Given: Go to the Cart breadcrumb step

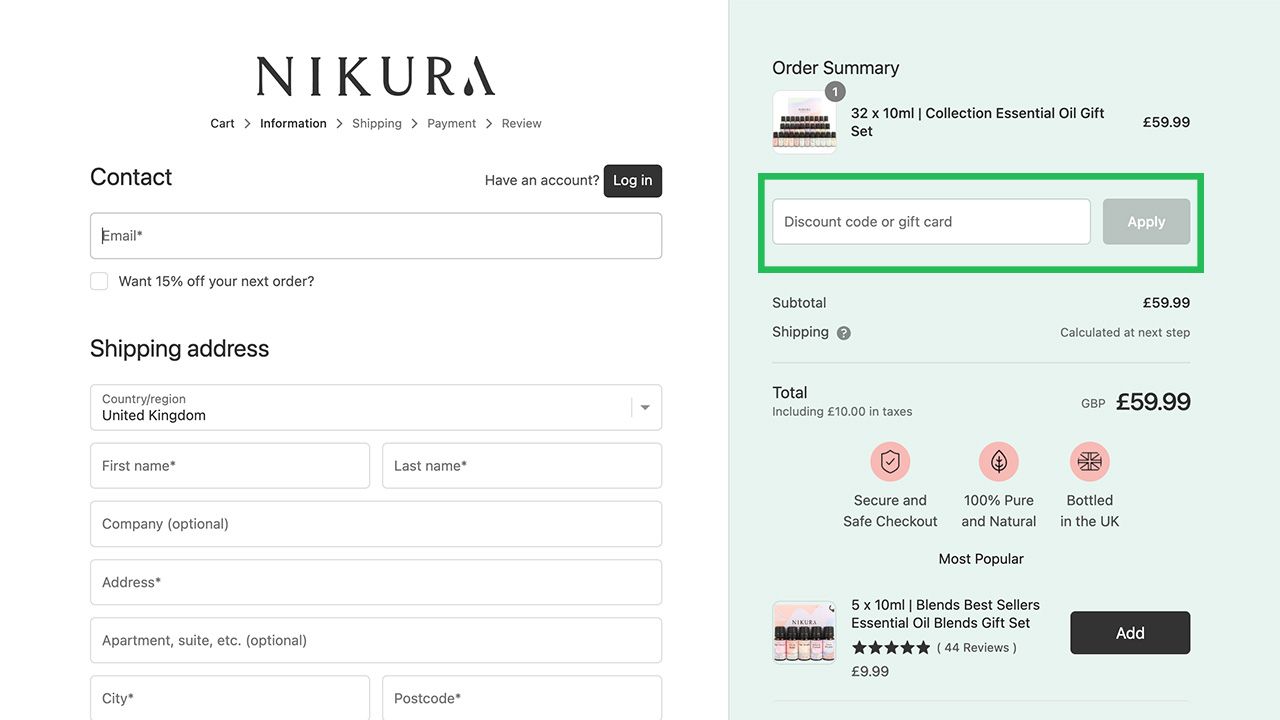Looking at the screenshot, I should [222, 124].
